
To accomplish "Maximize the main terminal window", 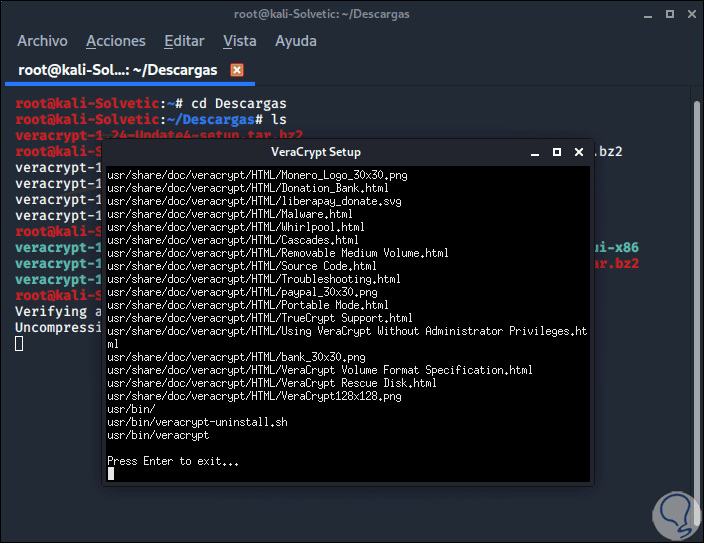I will coord(670,14).
